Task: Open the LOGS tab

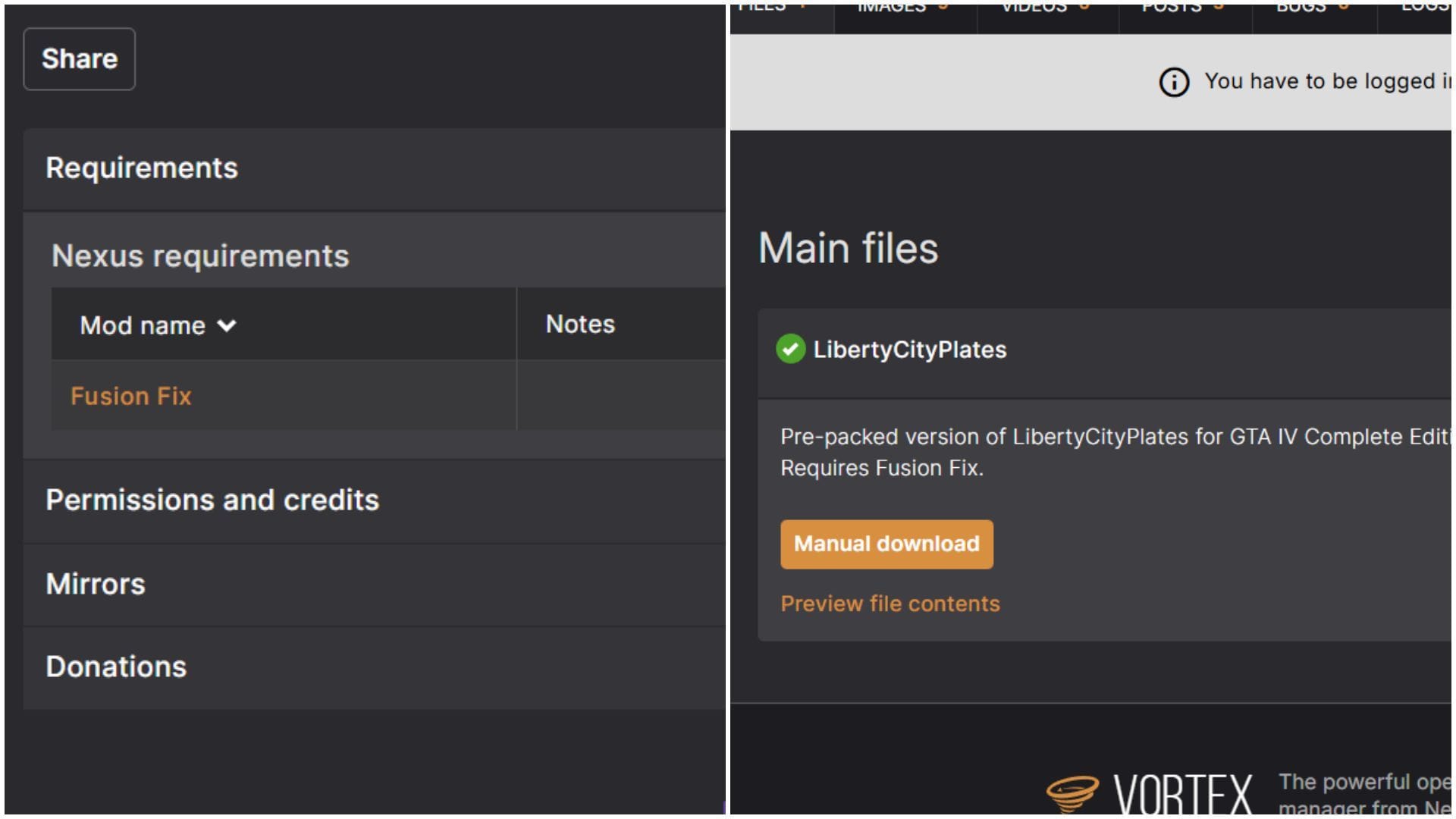Action: click(x=1429, y=6)
